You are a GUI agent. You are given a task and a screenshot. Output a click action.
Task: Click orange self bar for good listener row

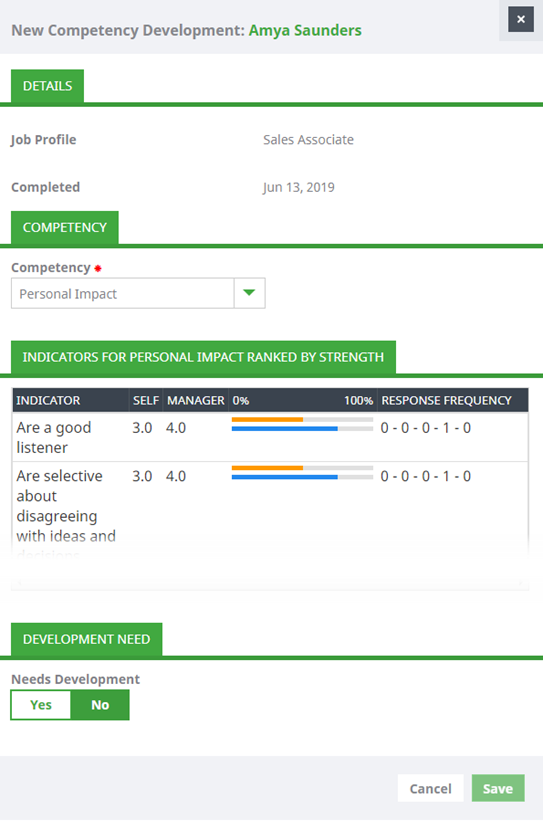(267, 419)
